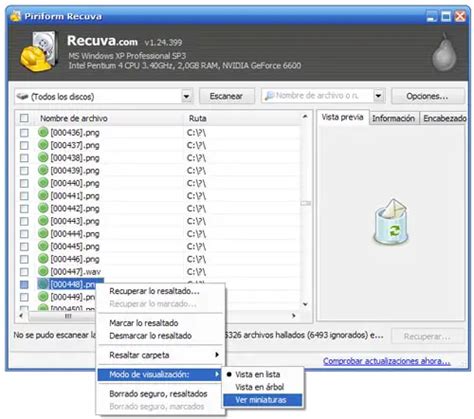
Task: Click the green status icon for [000443].png
Action: click(43, 221)
